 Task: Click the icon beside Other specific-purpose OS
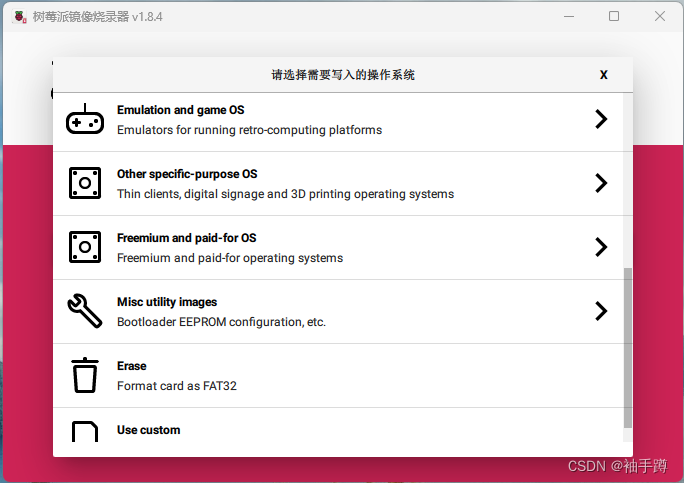tap(85, 183)
